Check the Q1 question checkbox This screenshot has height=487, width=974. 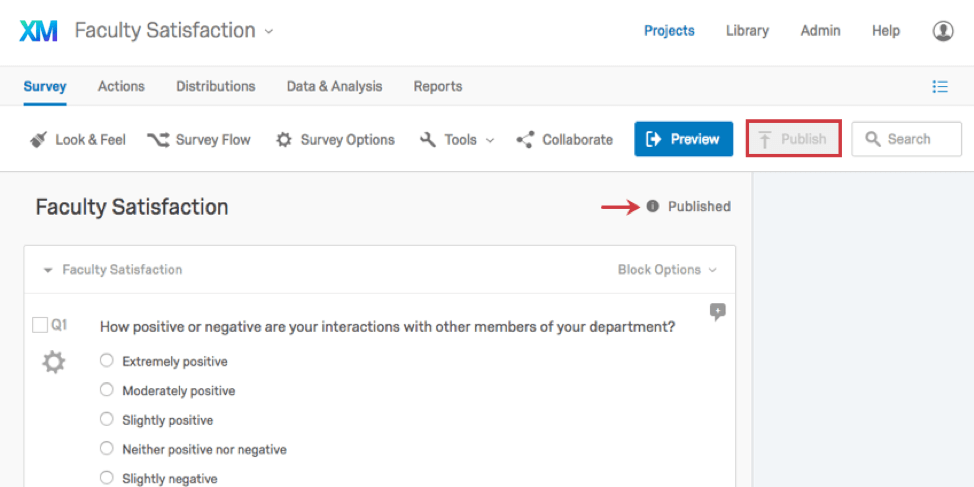pos(40,325)
